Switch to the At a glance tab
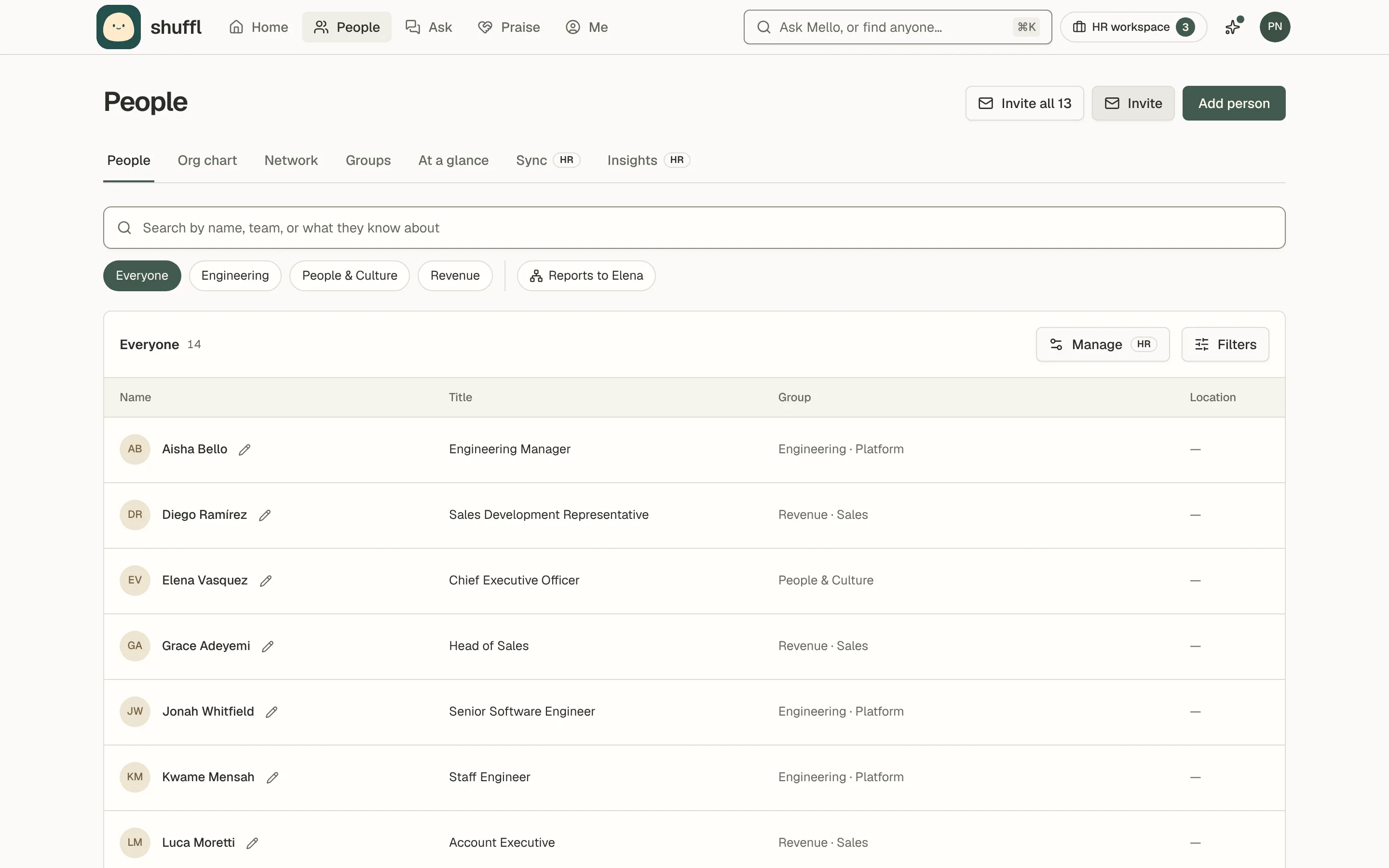1389x868 pixels. click(453, 160)
